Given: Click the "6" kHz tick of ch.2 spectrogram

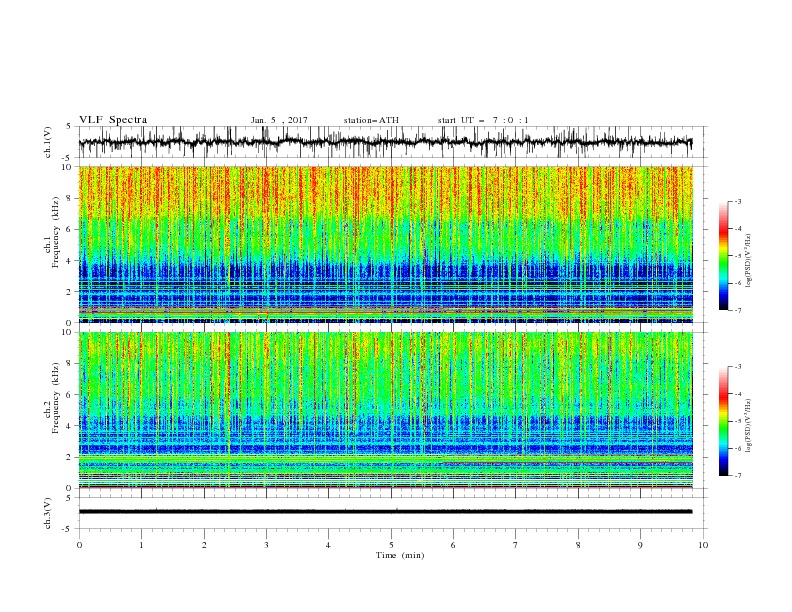Looking at the screenshot, I should click(69, 394).
